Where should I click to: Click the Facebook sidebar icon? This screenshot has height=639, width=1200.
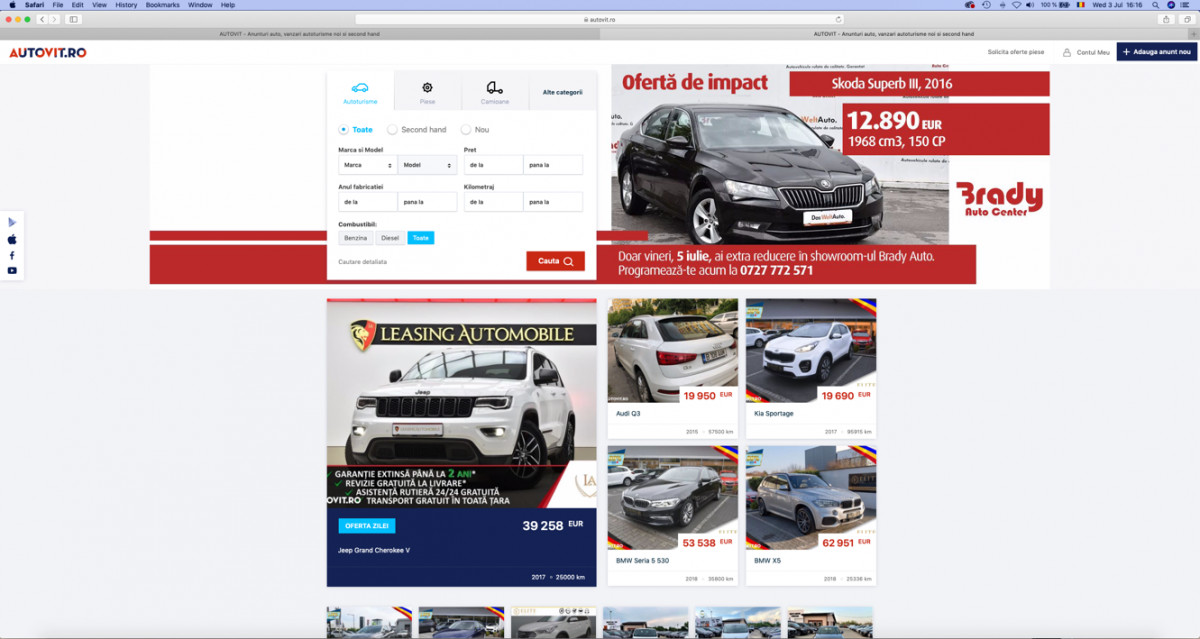tap(12, 255)
